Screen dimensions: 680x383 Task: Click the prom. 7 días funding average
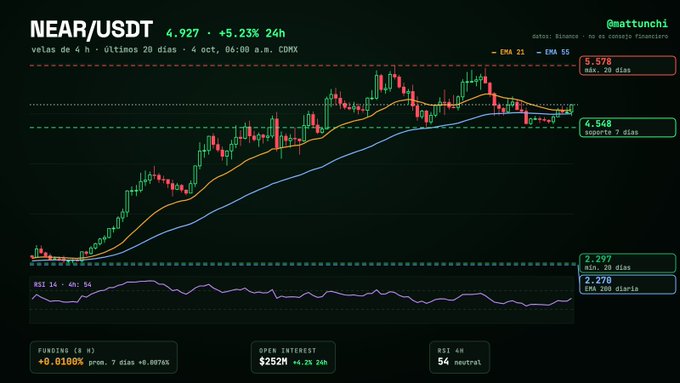coord(129,362)
